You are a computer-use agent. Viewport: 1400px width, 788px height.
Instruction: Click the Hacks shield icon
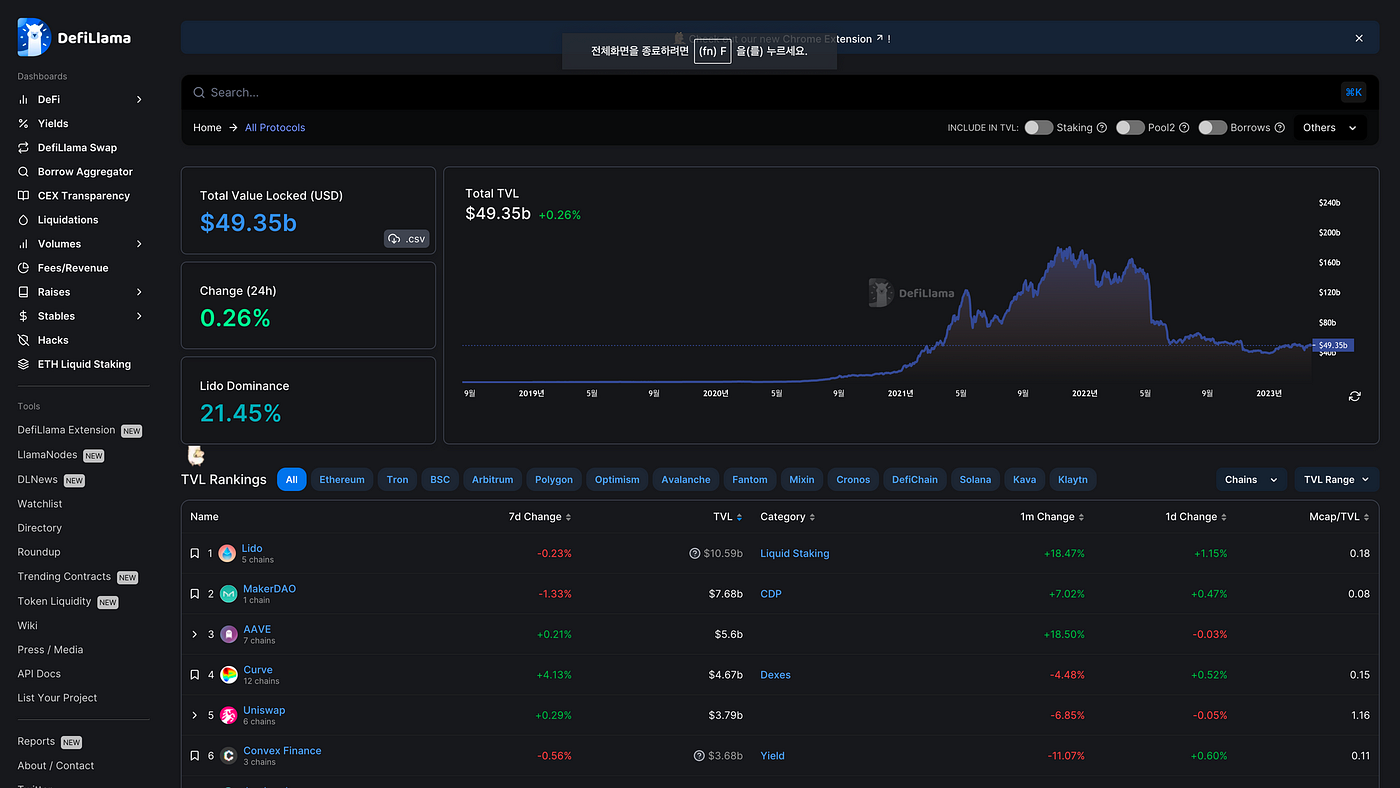24,340
